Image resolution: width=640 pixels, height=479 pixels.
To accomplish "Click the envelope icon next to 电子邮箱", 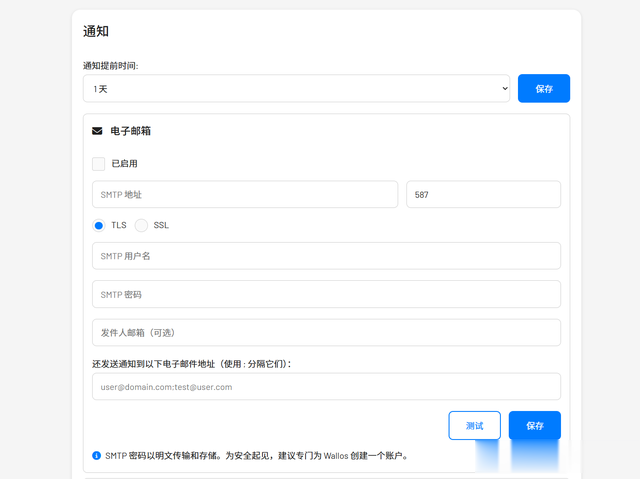I will click(x=97, y=131).
